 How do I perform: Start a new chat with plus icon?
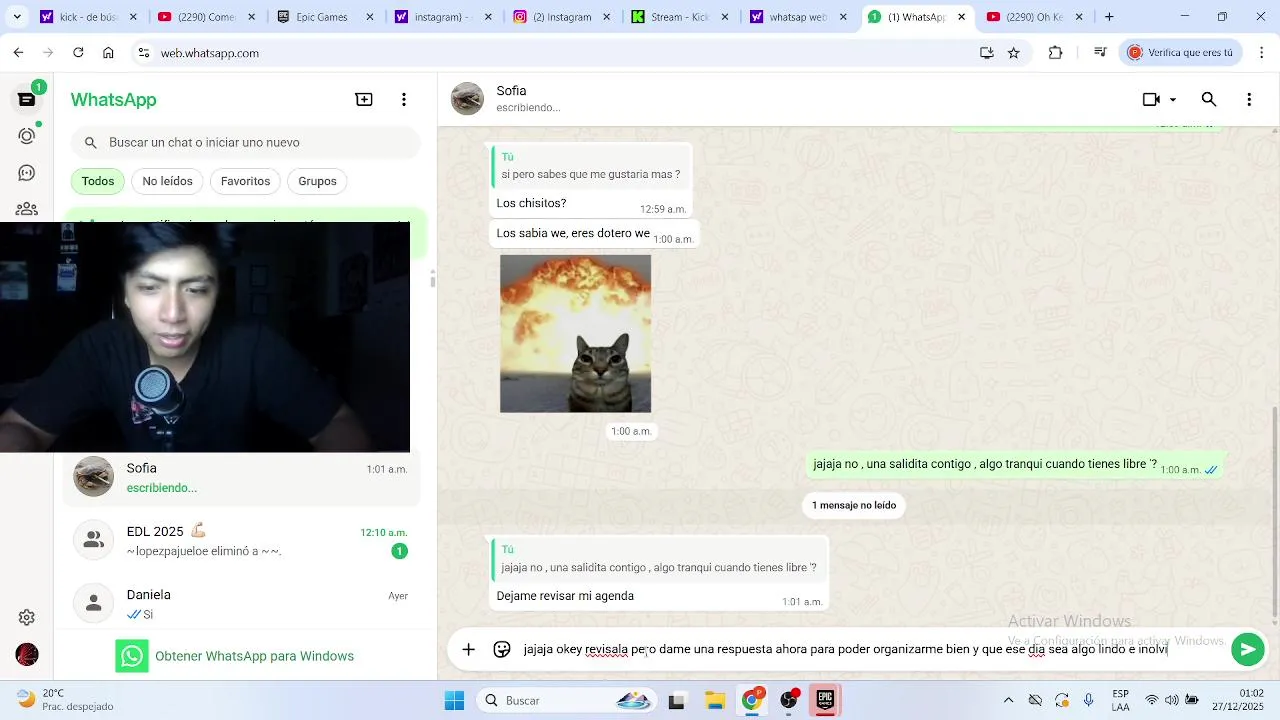click(x=364, y=99)
